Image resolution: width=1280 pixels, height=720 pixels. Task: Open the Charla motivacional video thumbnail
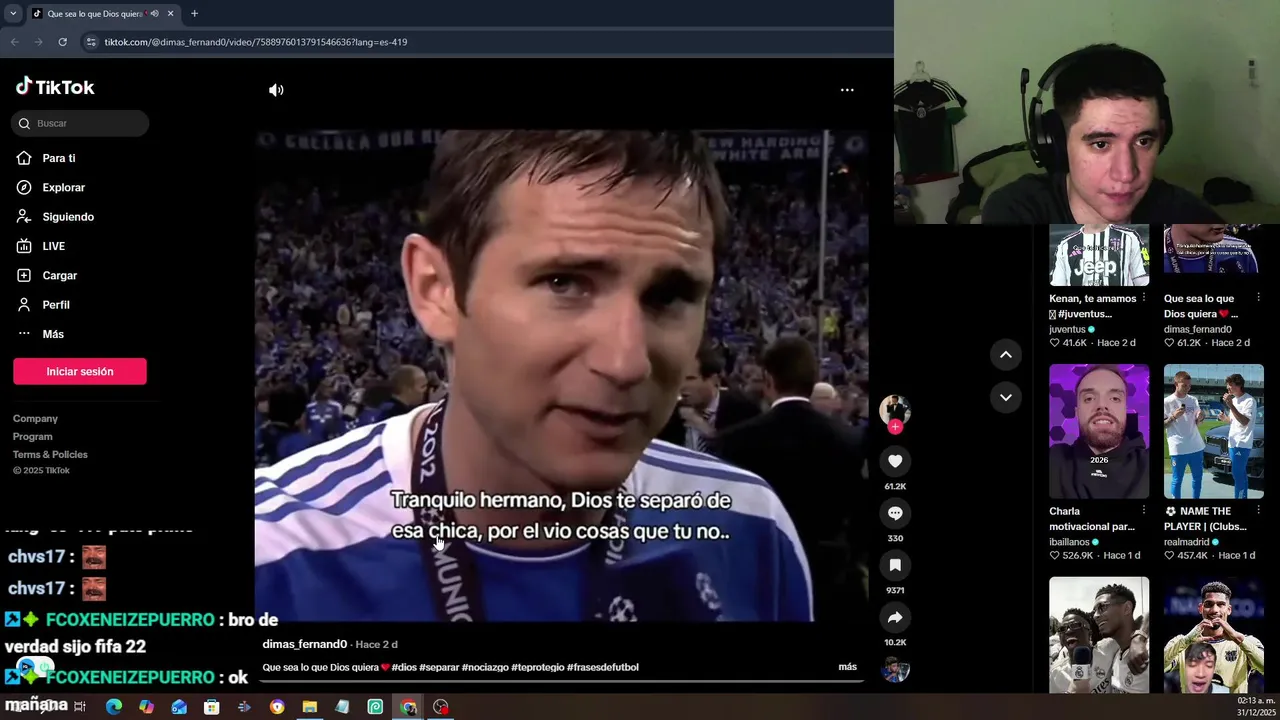(x=1099, y=431)
